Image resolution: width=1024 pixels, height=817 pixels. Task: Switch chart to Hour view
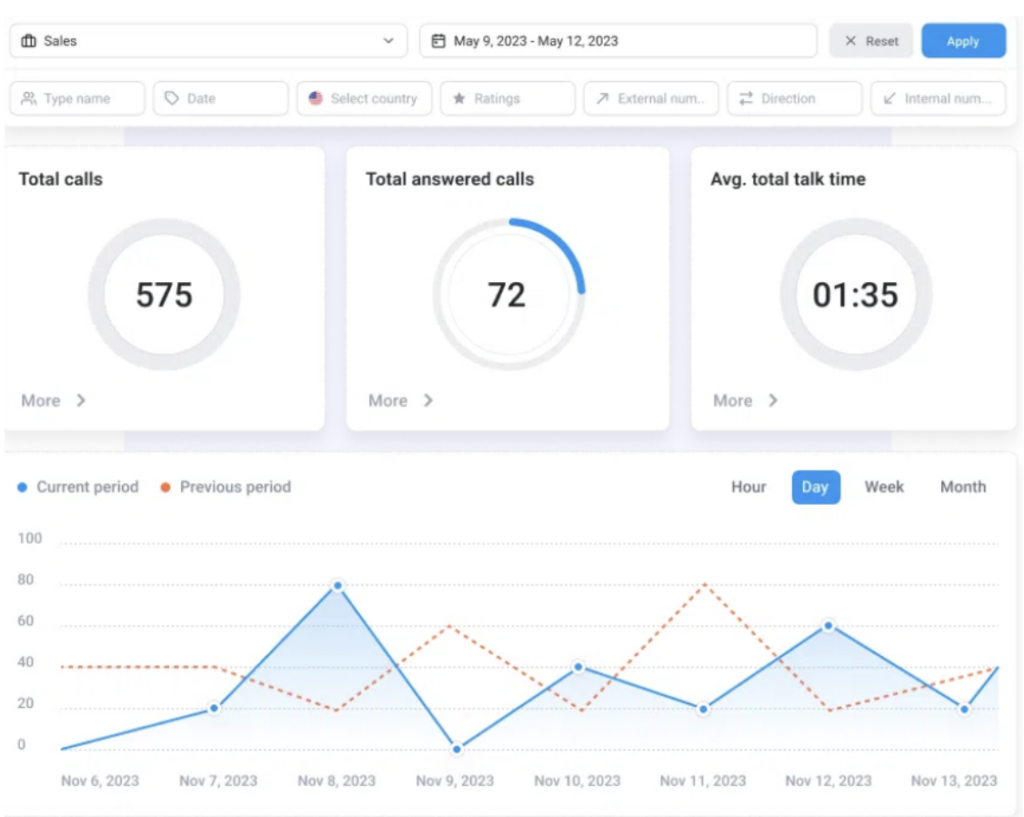click(748, 487)
